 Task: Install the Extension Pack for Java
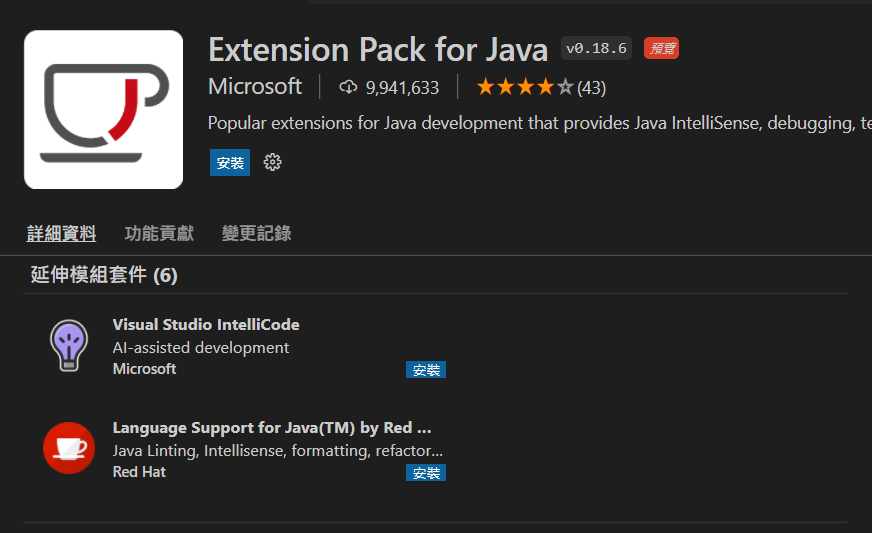click(x=230, y=162)
